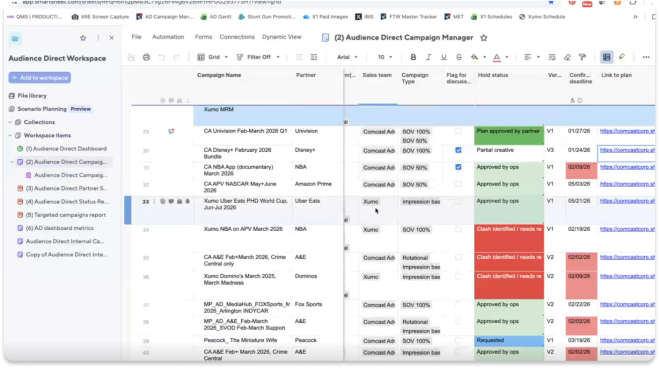Viewport: 660px width, 368px height.
Task: Open the Filter Off dropdown
Action: tap(258, 57)
